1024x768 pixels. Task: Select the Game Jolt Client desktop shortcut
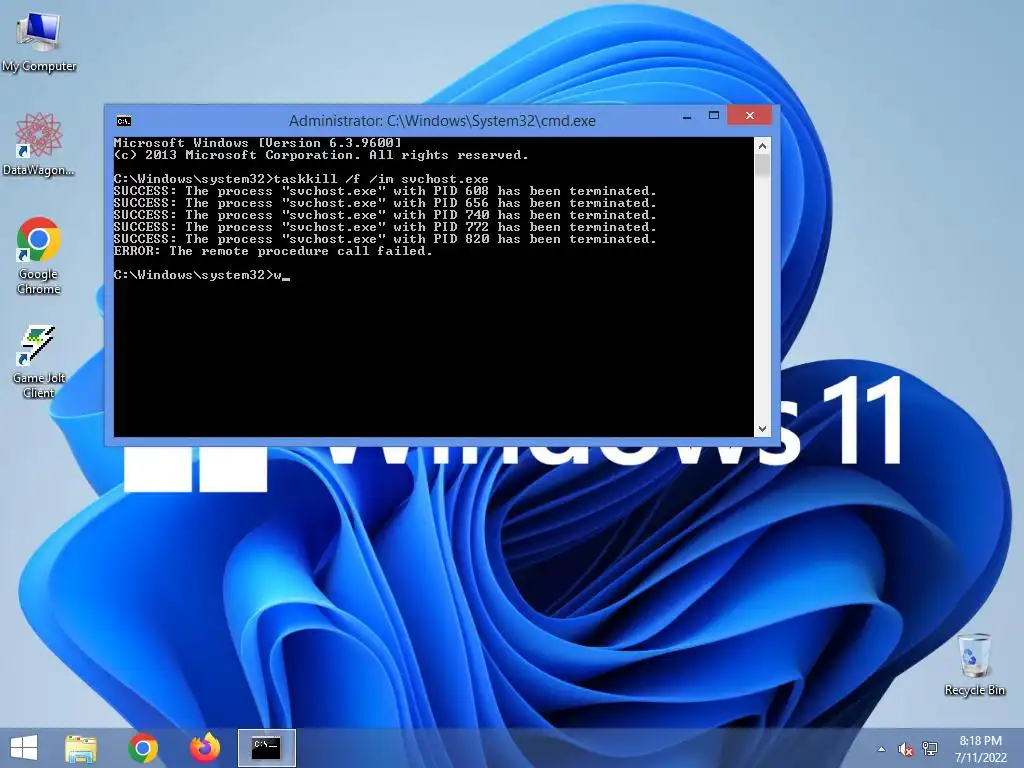(x=39, y=361)
